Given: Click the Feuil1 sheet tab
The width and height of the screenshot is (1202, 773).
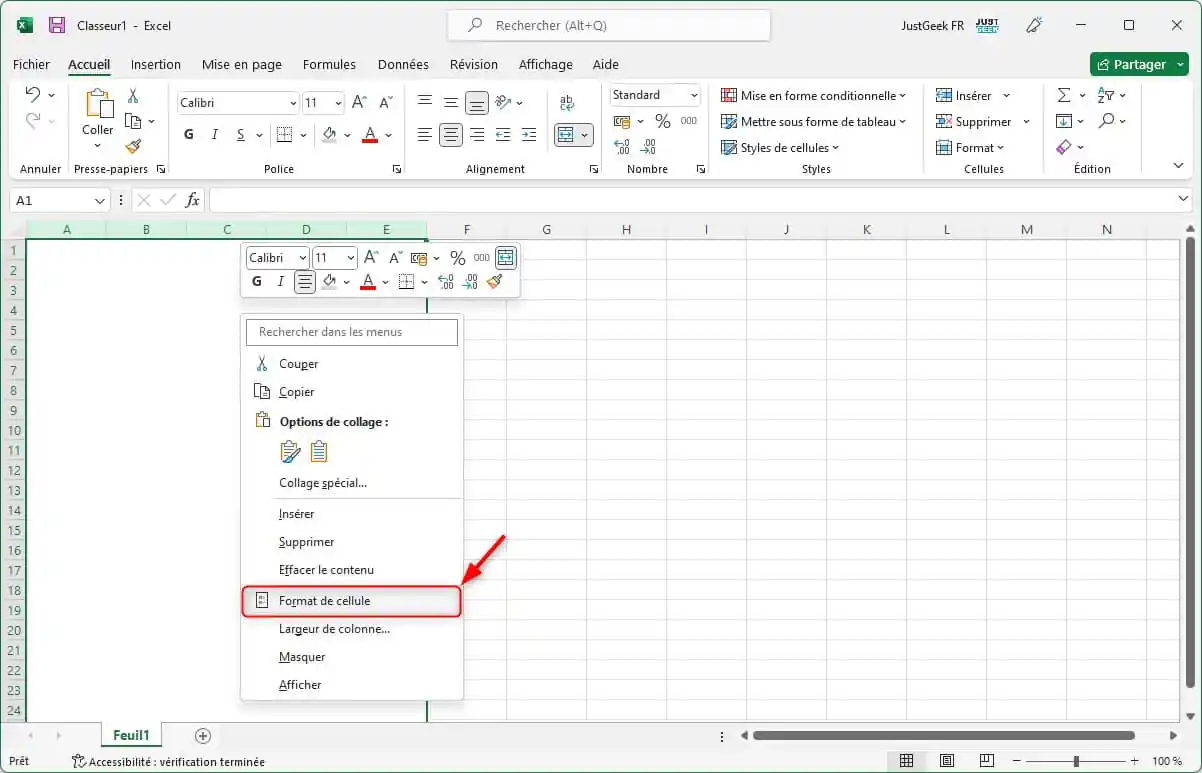Looking at the screenshot, I should 131,735.
